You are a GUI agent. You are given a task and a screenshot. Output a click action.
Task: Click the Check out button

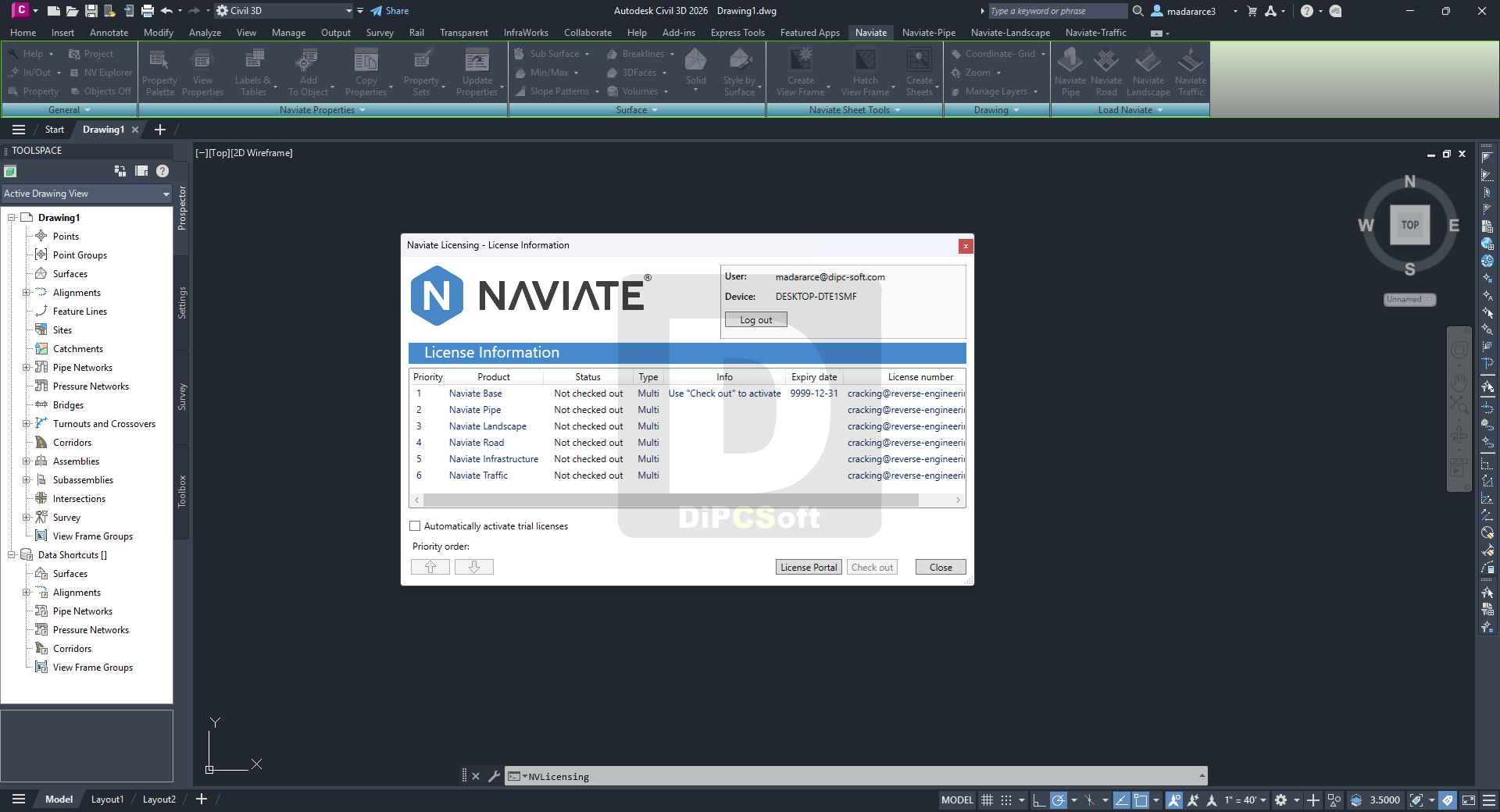[872, 568]
